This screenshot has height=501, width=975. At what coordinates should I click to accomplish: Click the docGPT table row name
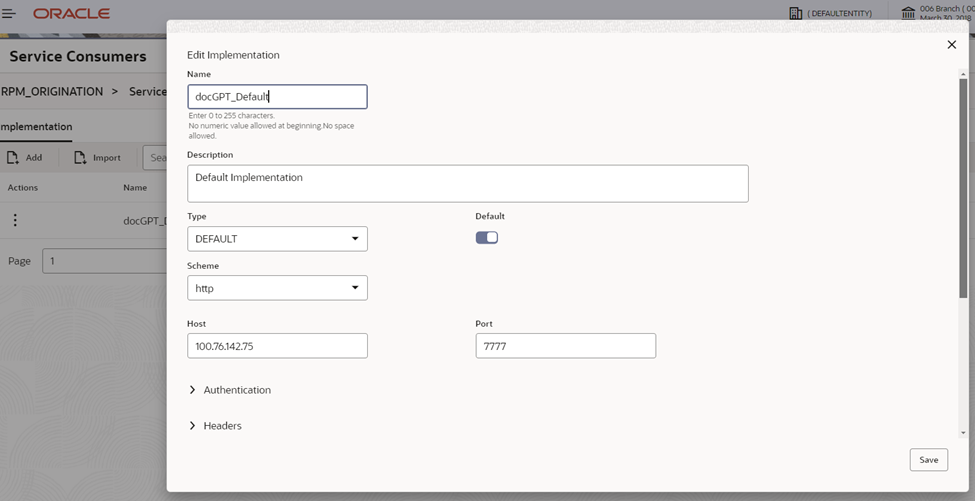[145, 221]
